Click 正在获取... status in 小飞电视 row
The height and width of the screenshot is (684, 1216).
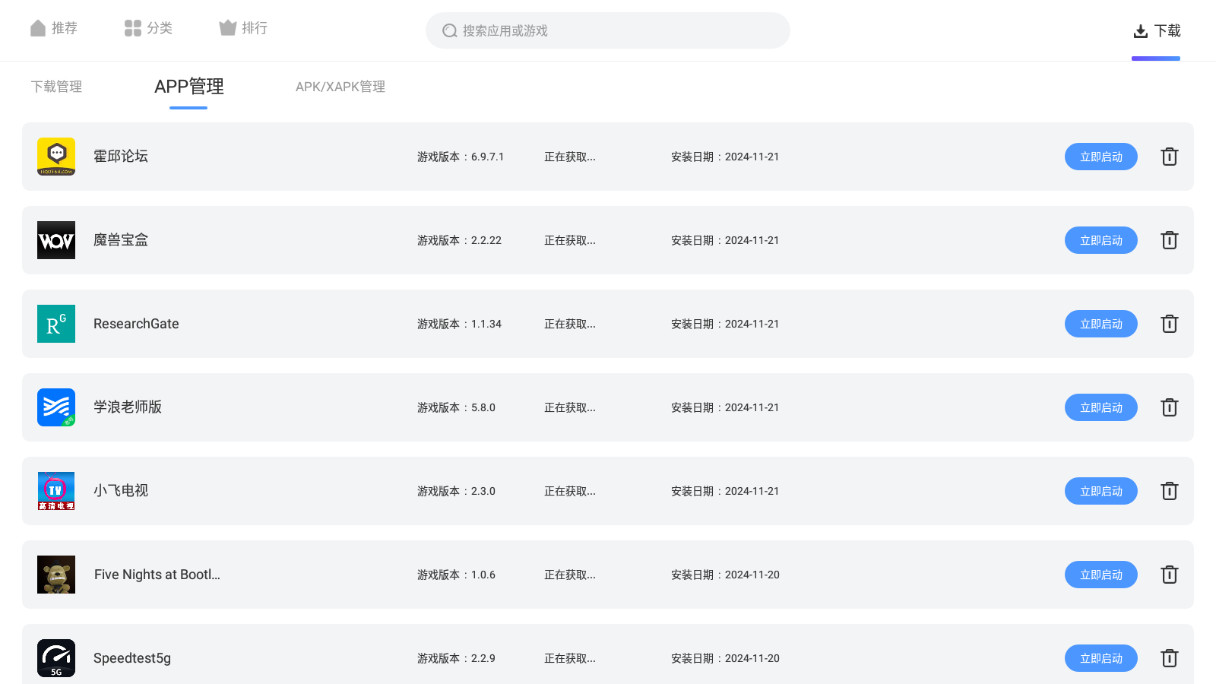click(x=570, y=491)
